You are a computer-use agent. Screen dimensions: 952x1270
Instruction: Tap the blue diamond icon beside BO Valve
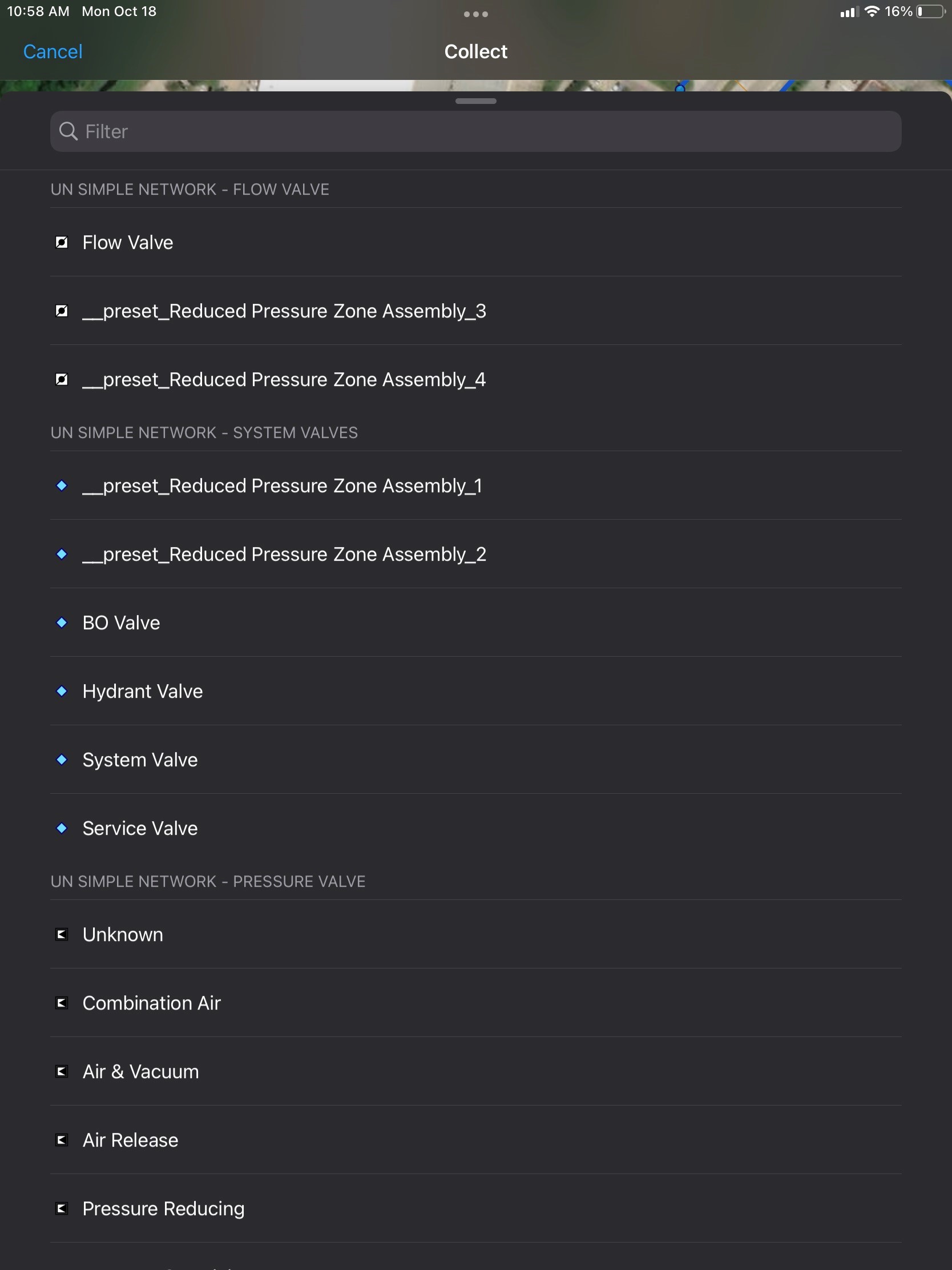point(62,622)
